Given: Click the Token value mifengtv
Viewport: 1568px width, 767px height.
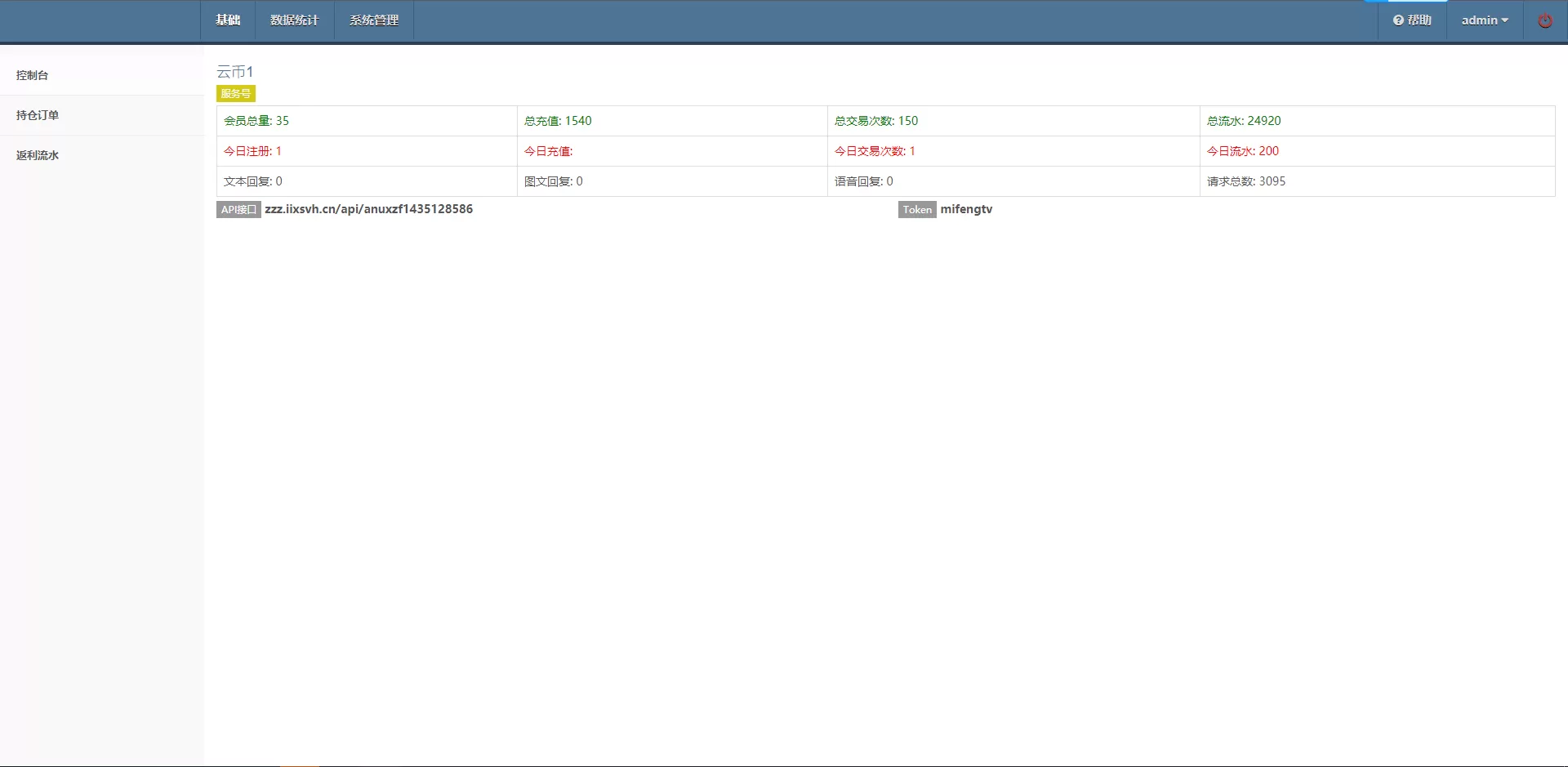Looking at the screenshot, I should pos(966,209).
